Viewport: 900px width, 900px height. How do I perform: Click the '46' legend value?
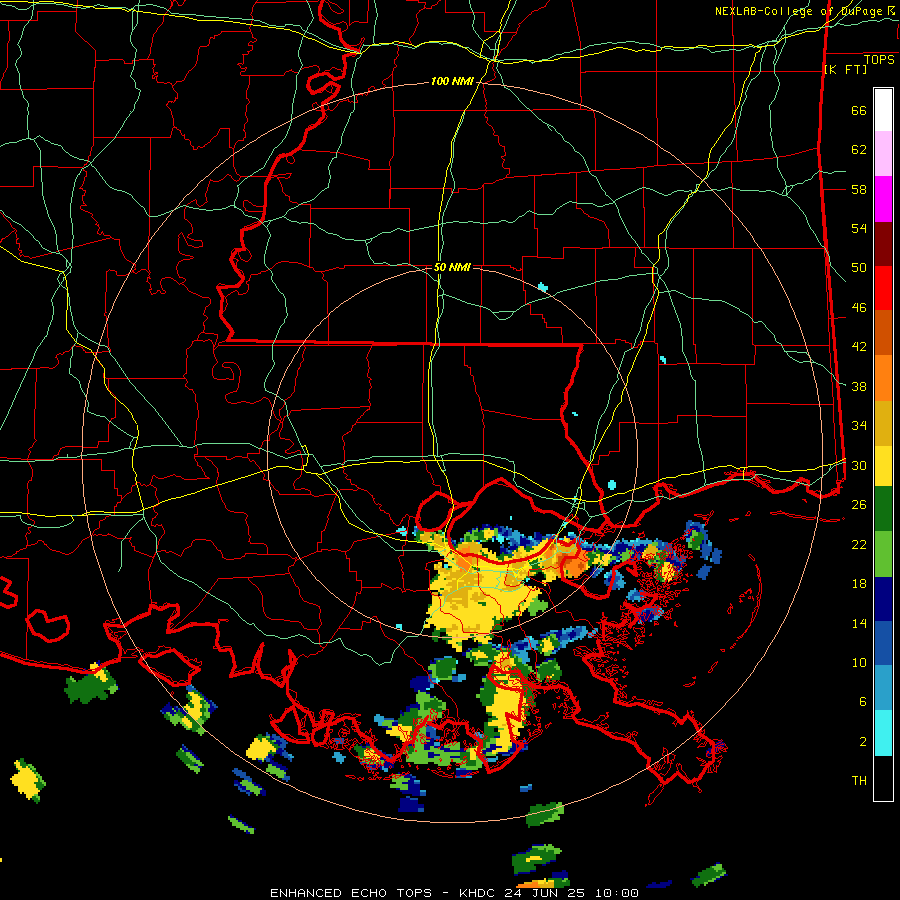point(859,307)
